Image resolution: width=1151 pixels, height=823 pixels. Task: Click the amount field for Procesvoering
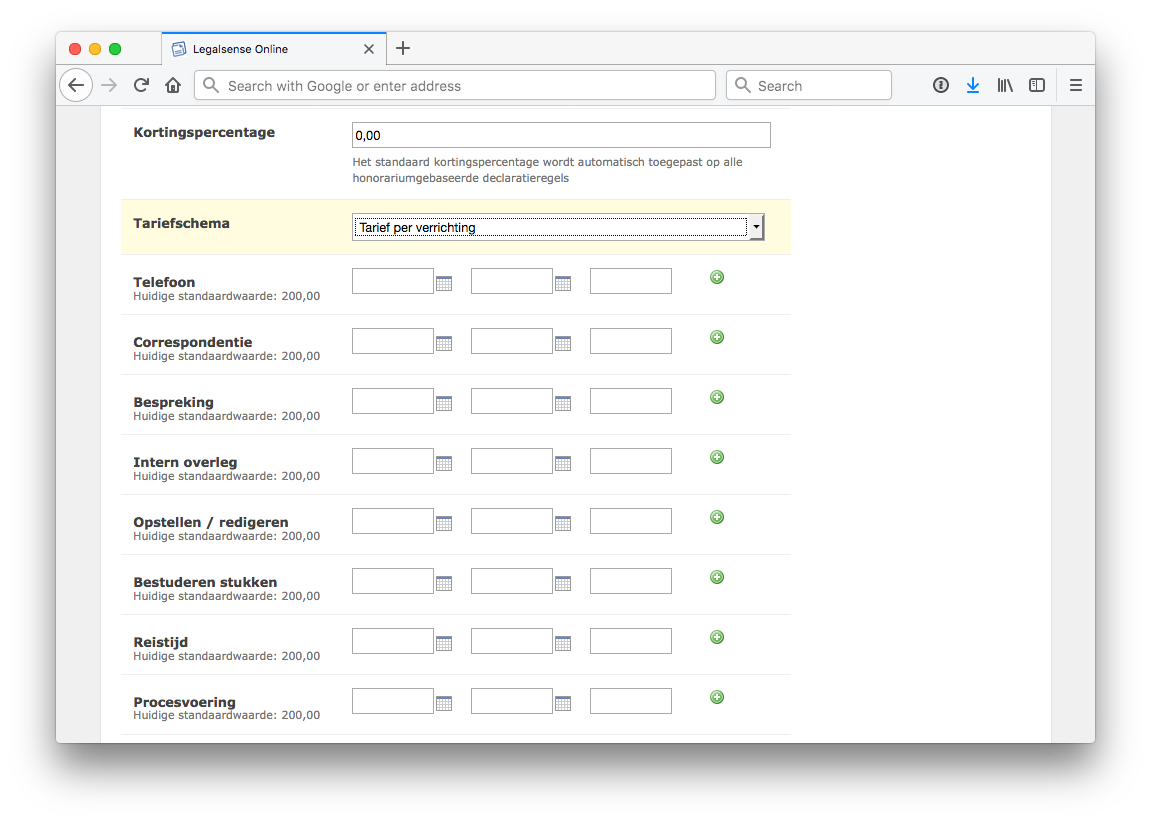click(x=631, y=701)
